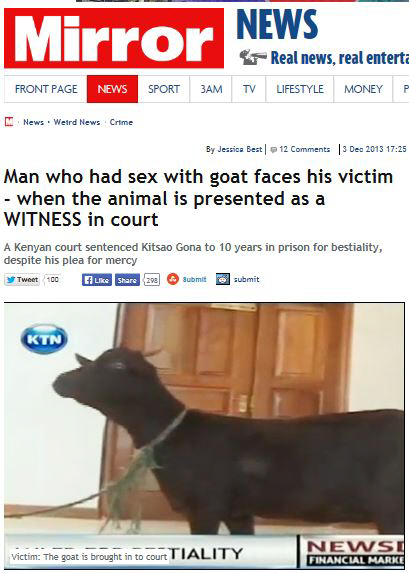The image size is (409, 573).
Task: Click the comments speech bubble icon
Action: pyautogui.click(x=273, y=149)
